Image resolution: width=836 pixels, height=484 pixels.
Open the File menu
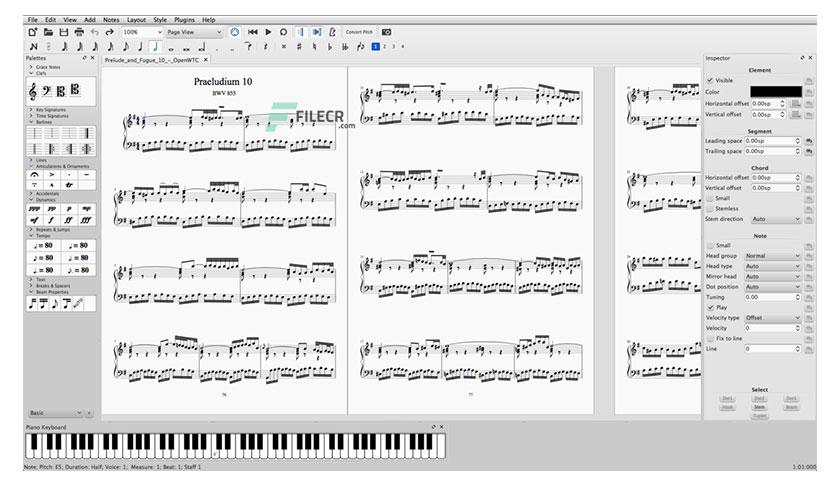(33, 20)
